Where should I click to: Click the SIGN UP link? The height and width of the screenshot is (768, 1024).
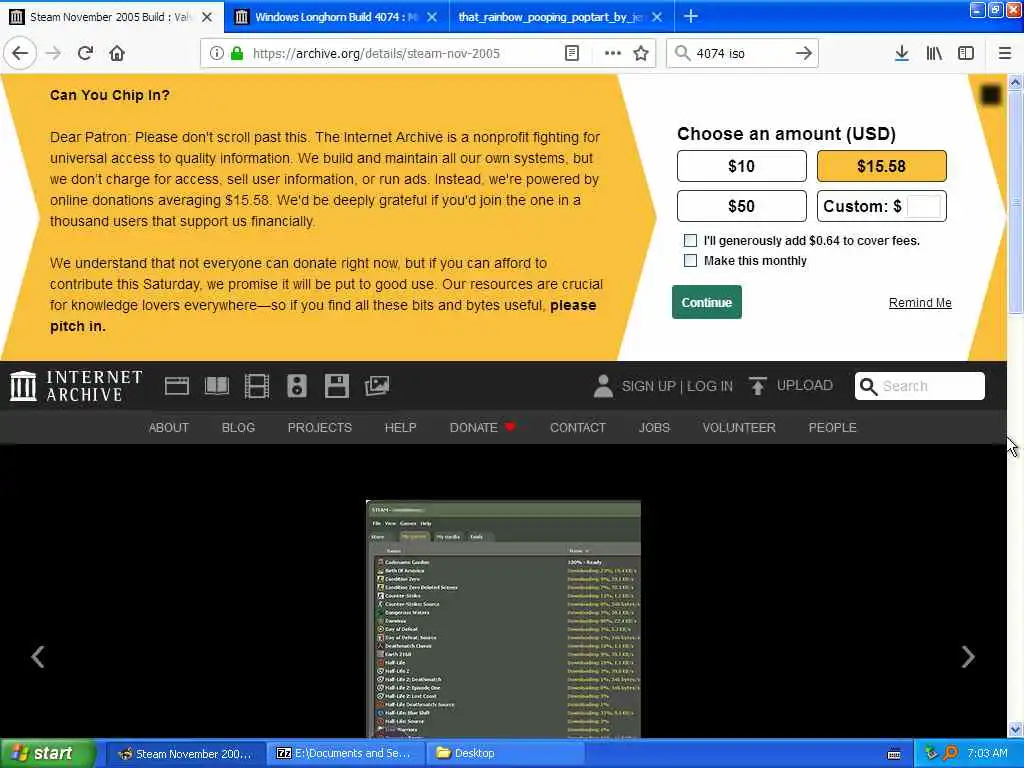pyautogui.click(x=648, y=386)
